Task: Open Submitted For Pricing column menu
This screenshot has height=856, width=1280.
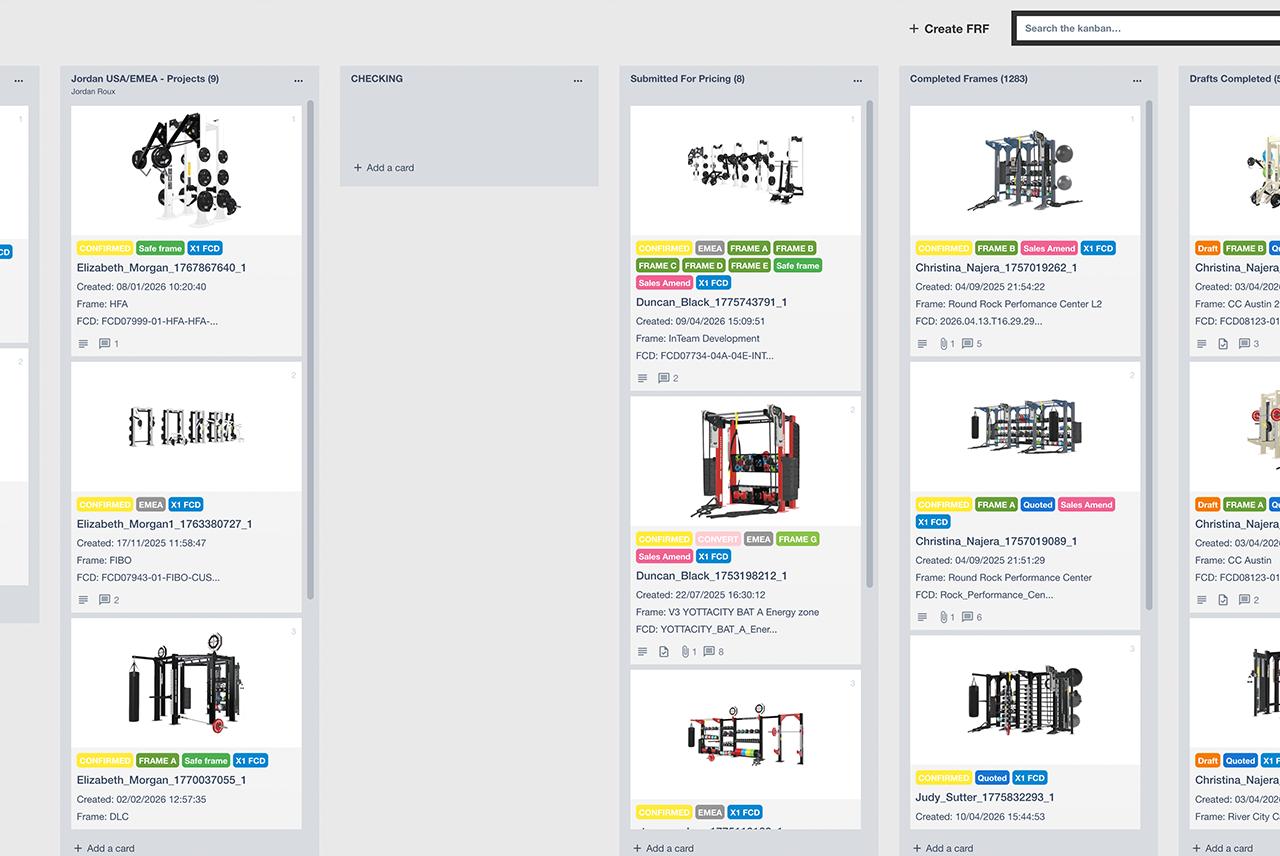Action: click(x=857, y=80)
